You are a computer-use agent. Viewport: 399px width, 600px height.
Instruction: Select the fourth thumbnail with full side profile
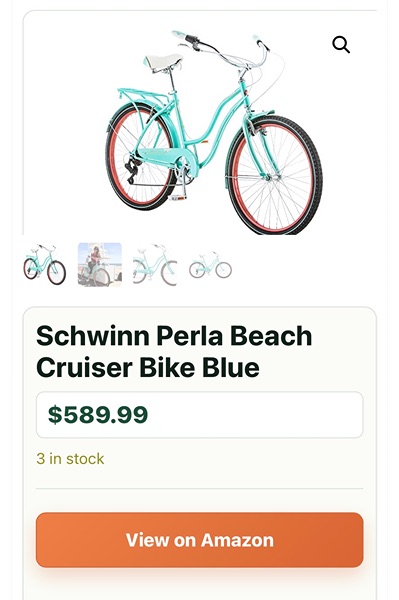[210, 264]
